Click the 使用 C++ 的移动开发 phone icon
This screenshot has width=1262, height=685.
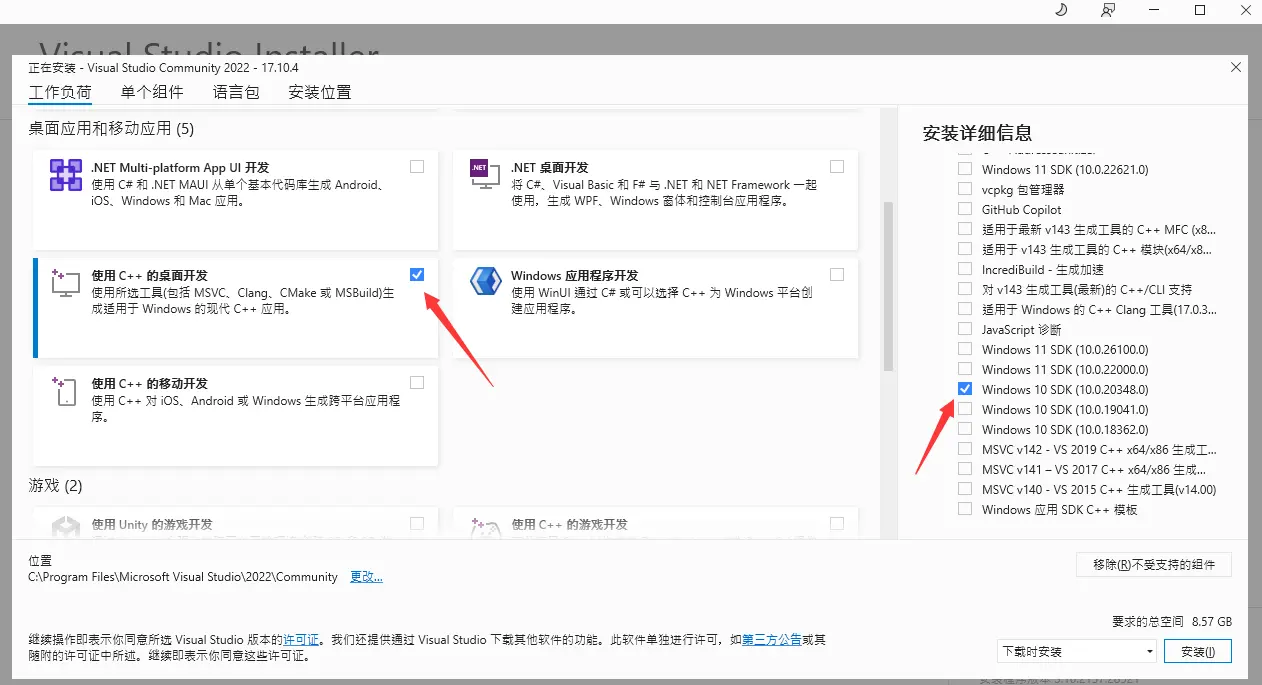(66, 391)
